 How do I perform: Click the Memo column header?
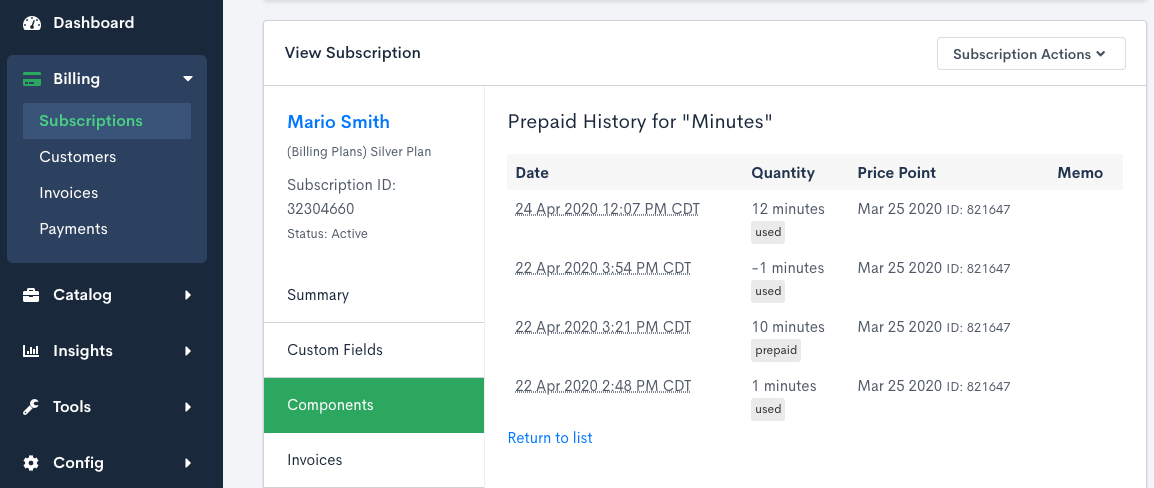tap(1080, 173)
